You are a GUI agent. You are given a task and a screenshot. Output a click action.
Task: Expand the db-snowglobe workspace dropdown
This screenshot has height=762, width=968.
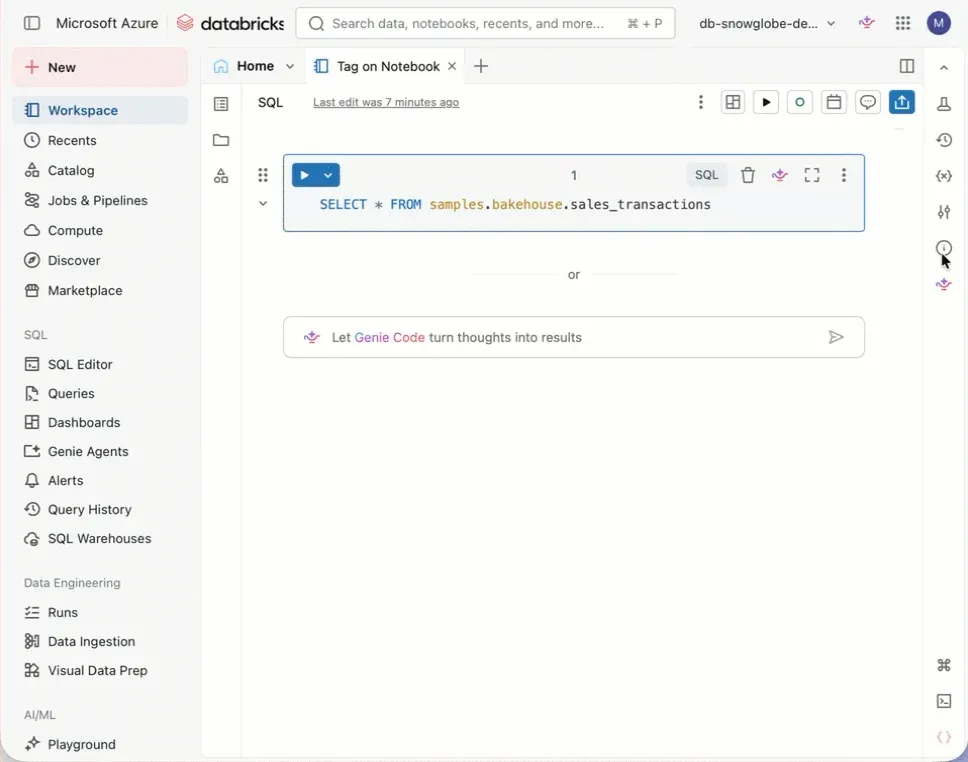pos(767,23)
